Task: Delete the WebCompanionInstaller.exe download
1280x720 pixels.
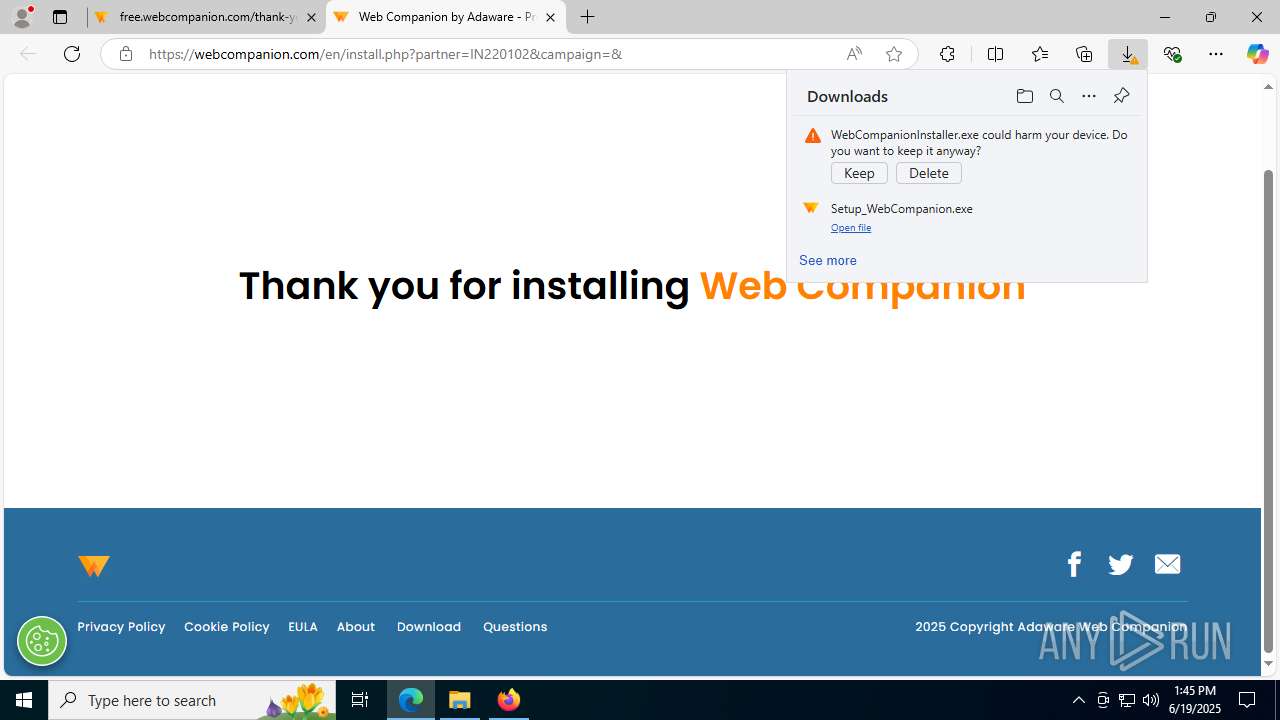Action: click(929, 173)
